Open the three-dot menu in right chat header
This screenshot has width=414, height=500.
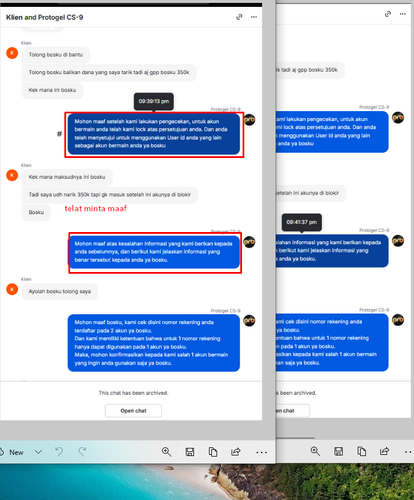pyautogui.click(x=403, y=14)
